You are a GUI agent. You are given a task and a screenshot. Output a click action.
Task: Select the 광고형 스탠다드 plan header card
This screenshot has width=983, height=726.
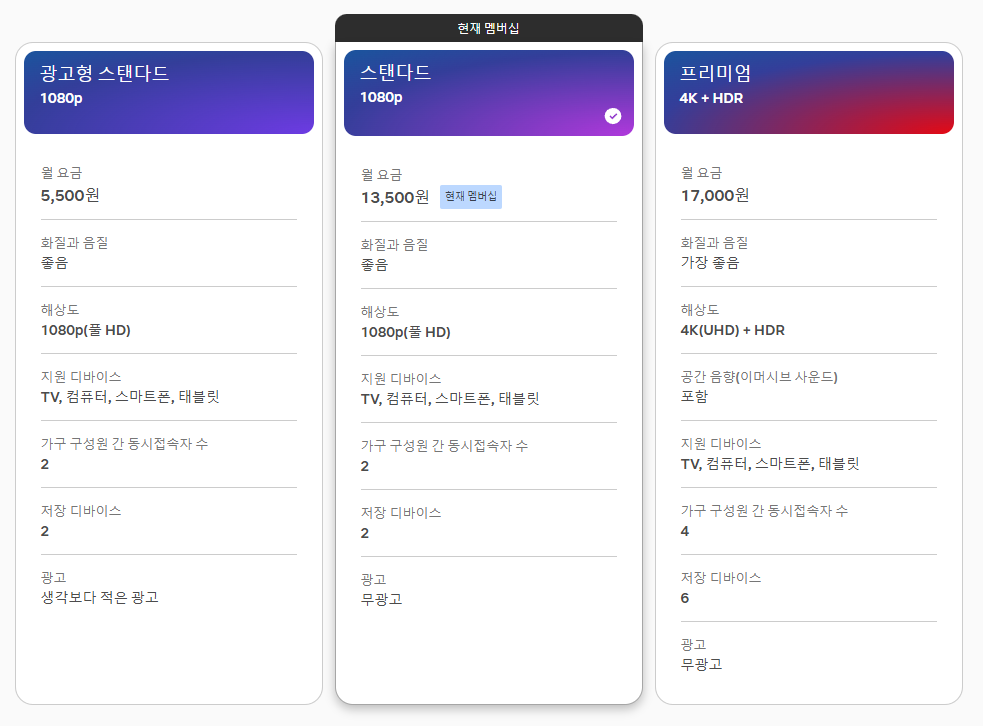tap(169, 92)
